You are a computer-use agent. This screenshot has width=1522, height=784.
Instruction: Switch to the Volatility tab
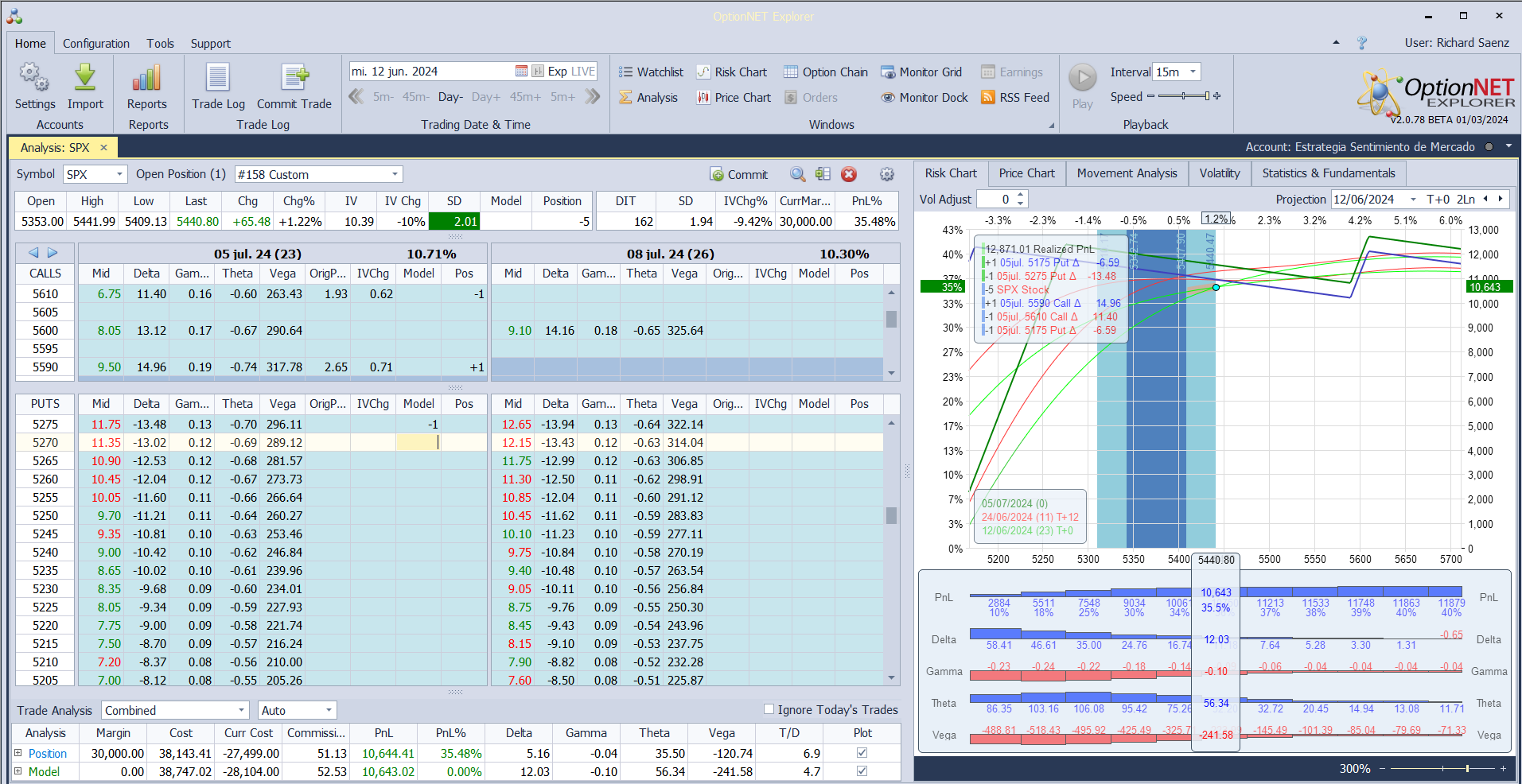tap(1219, 173)
